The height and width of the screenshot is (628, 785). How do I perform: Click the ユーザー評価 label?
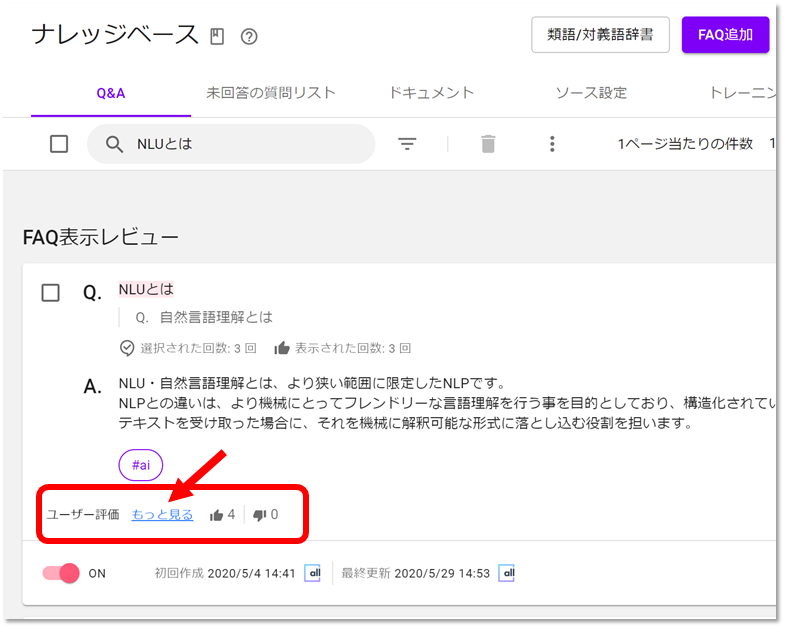pos(83,515)
